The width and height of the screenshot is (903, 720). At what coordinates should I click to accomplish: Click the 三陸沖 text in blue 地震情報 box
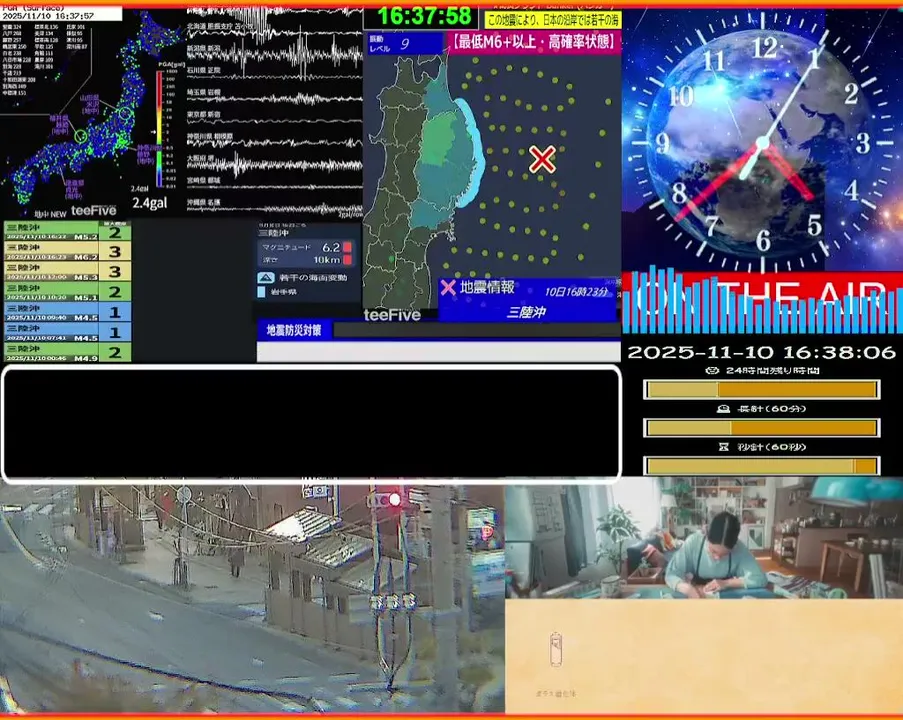click(525, 312)
